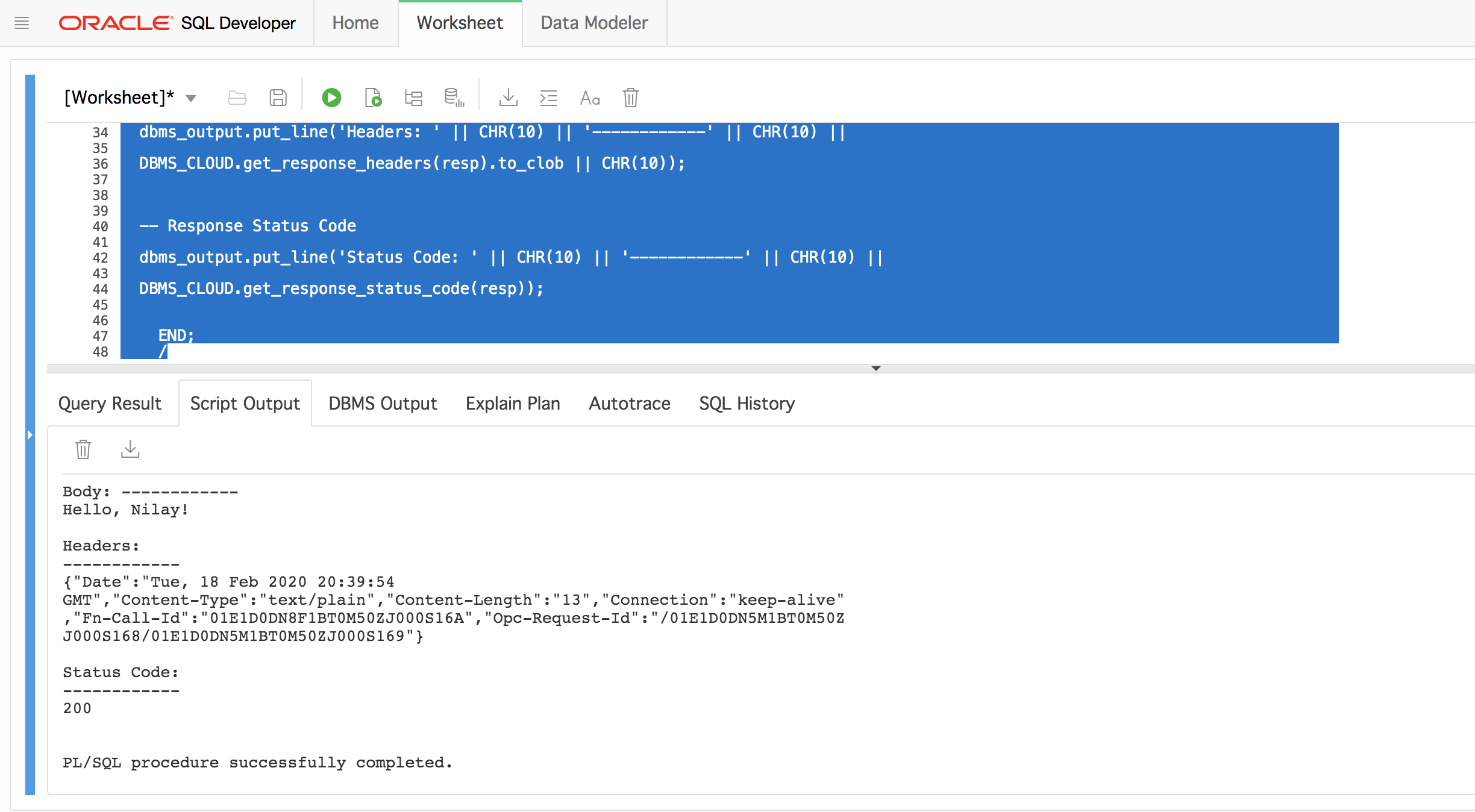Viewport: 1475px width, 812px height.
Task: Click the Run Script icon
Action: (x=373, y=98)
